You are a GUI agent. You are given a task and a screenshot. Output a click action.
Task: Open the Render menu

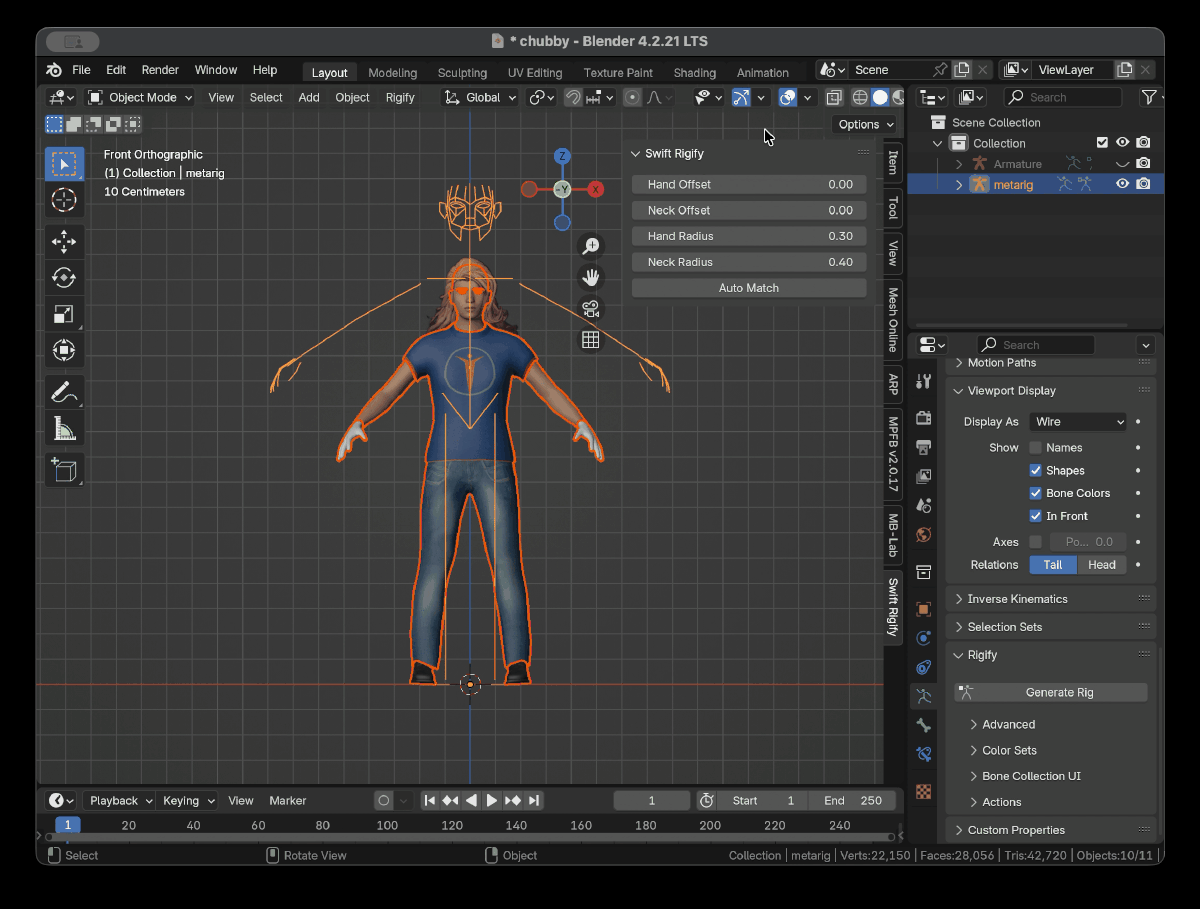pos(160,70)
